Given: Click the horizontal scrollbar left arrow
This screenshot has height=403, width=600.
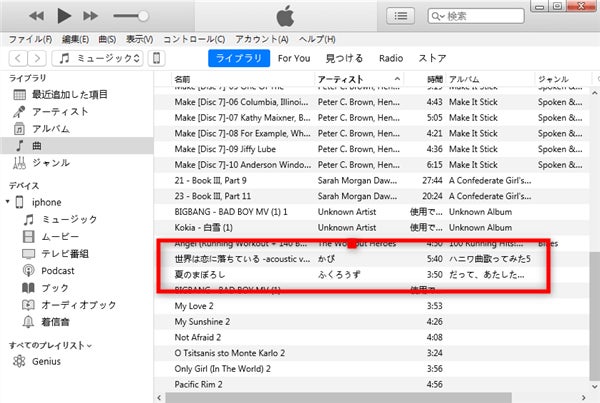Looking at the screenshot, I should click(x=160, y=398).
